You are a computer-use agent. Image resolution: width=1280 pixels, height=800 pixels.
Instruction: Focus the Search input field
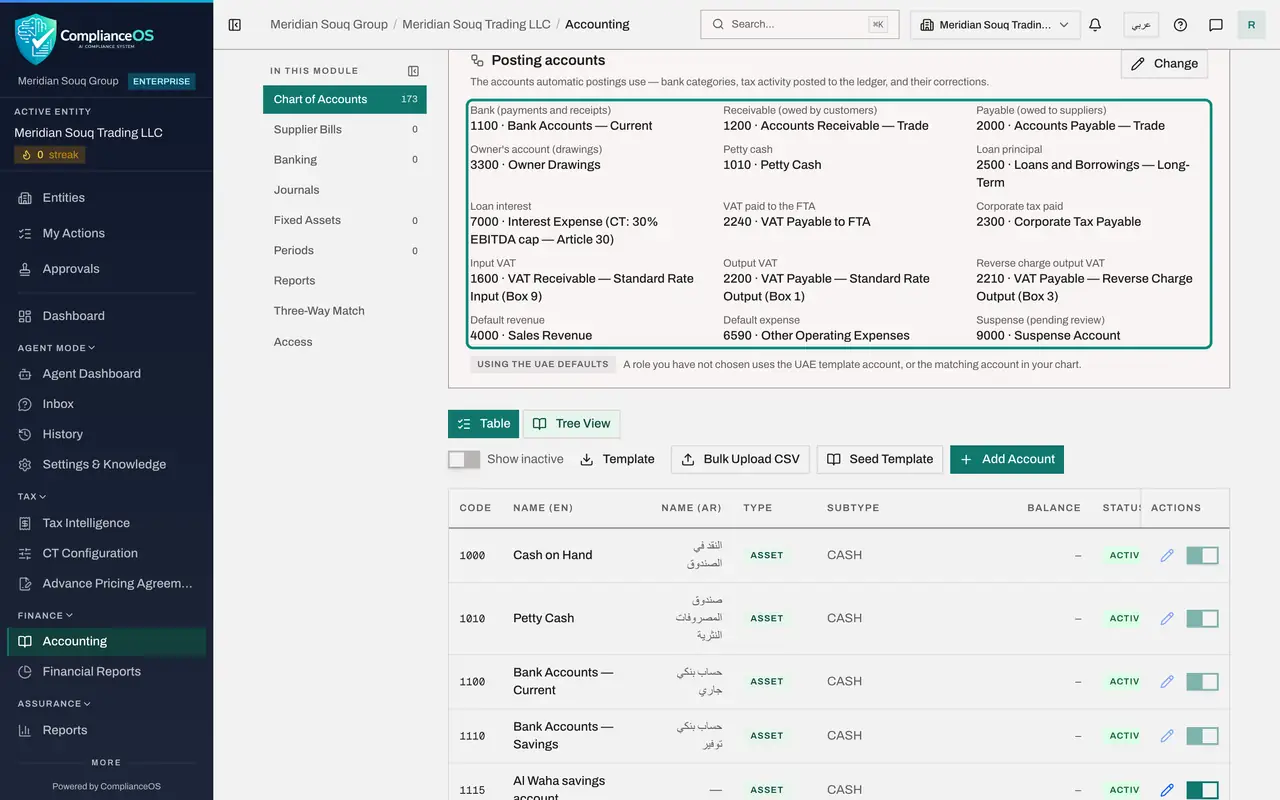[800, 25]
